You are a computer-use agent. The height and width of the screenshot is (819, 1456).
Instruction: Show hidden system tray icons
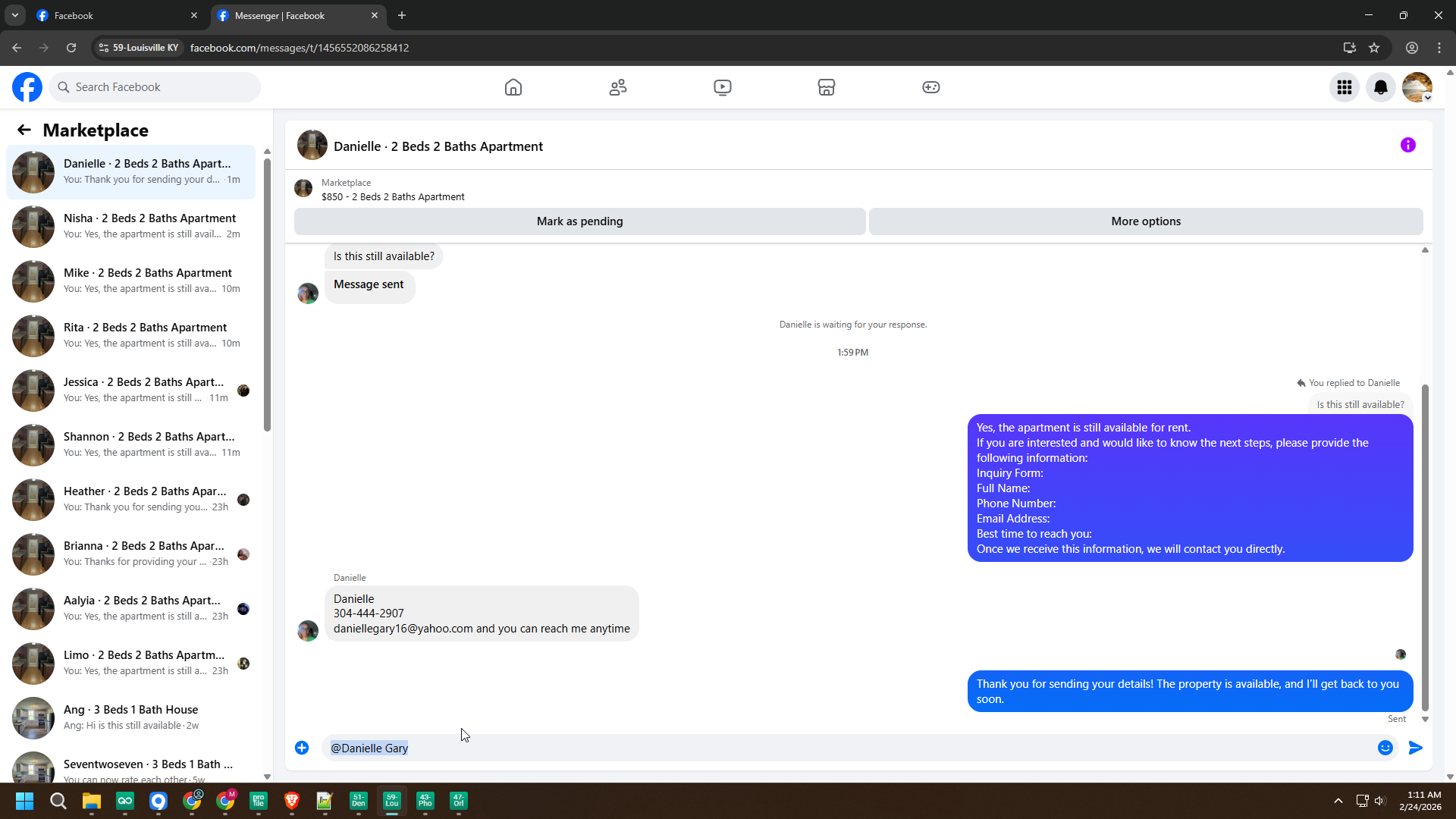pos(1338,801)
